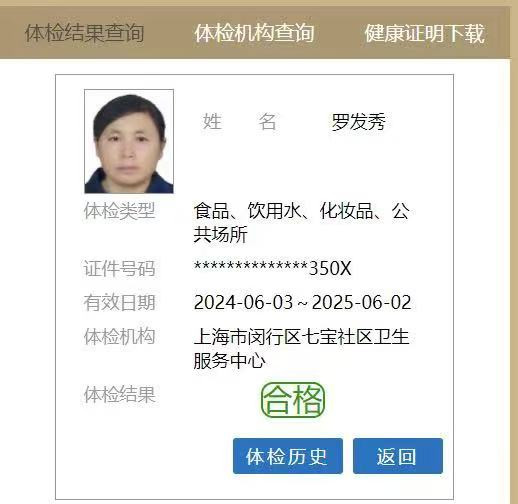Screen dimensions: 518x504
Task: Click the 姓名 field label
Action: (240, 121)
